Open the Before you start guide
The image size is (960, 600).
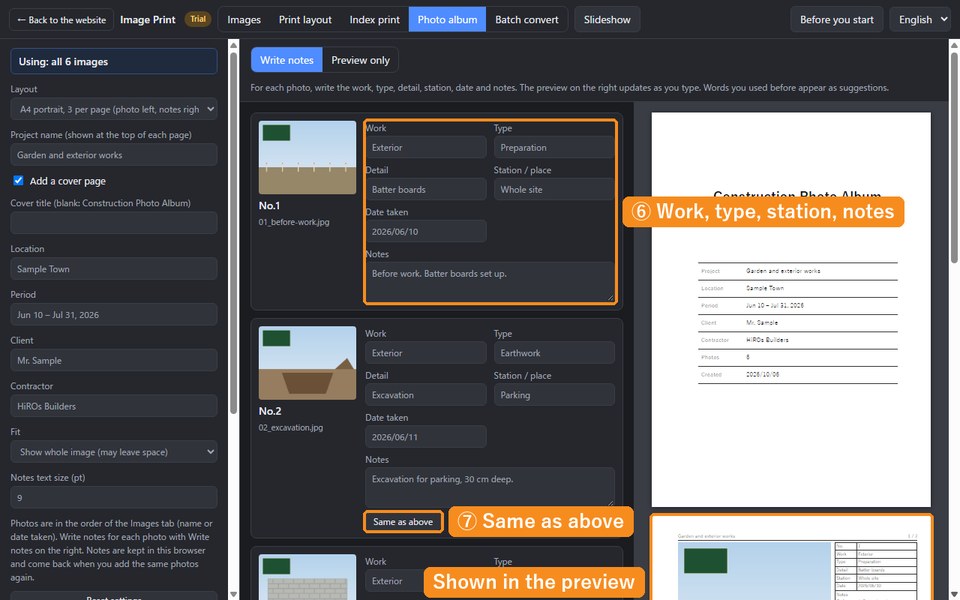(836, 20)
